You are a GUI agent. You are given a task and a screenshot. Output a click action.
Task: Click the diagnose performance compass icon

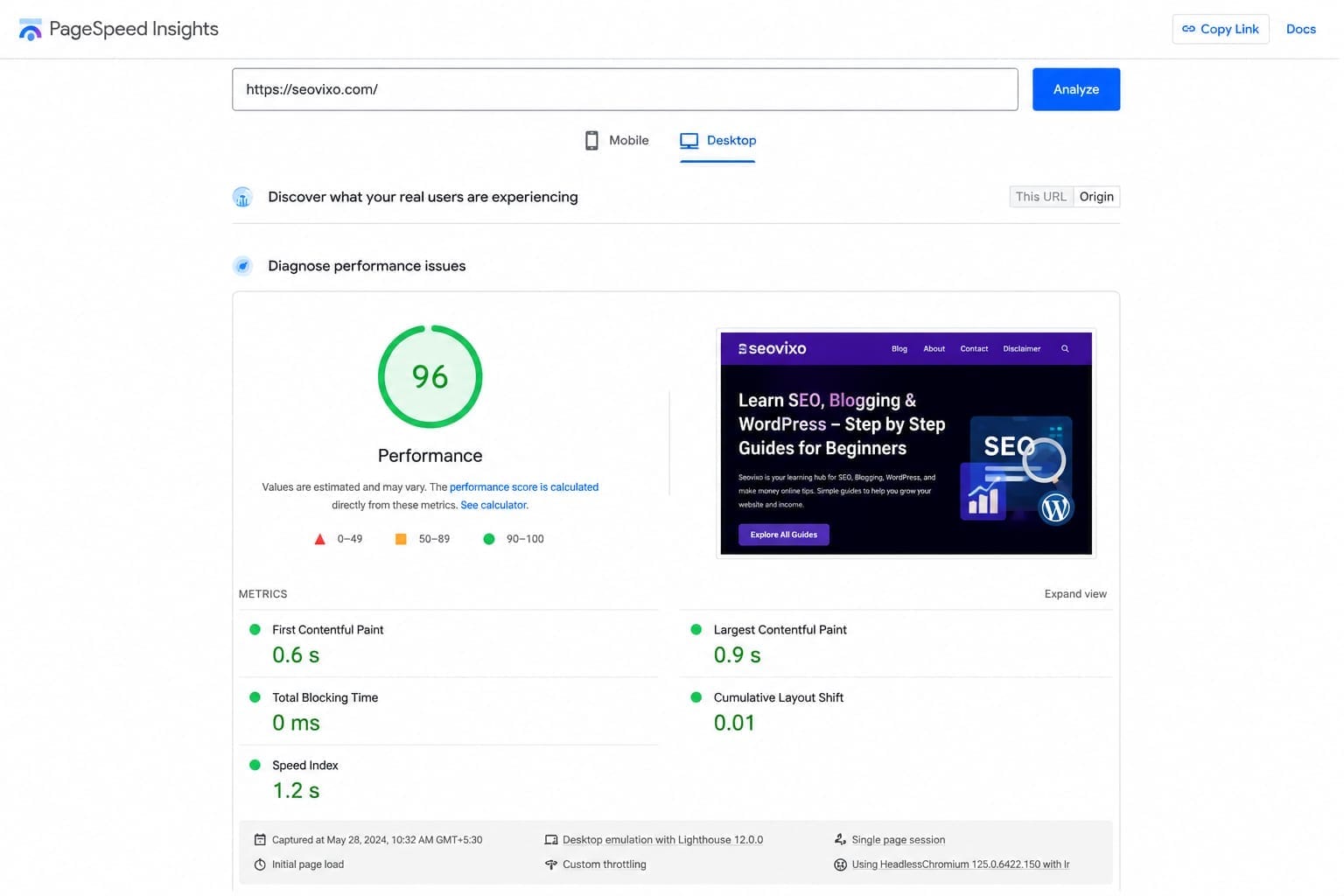coord(242,266)
